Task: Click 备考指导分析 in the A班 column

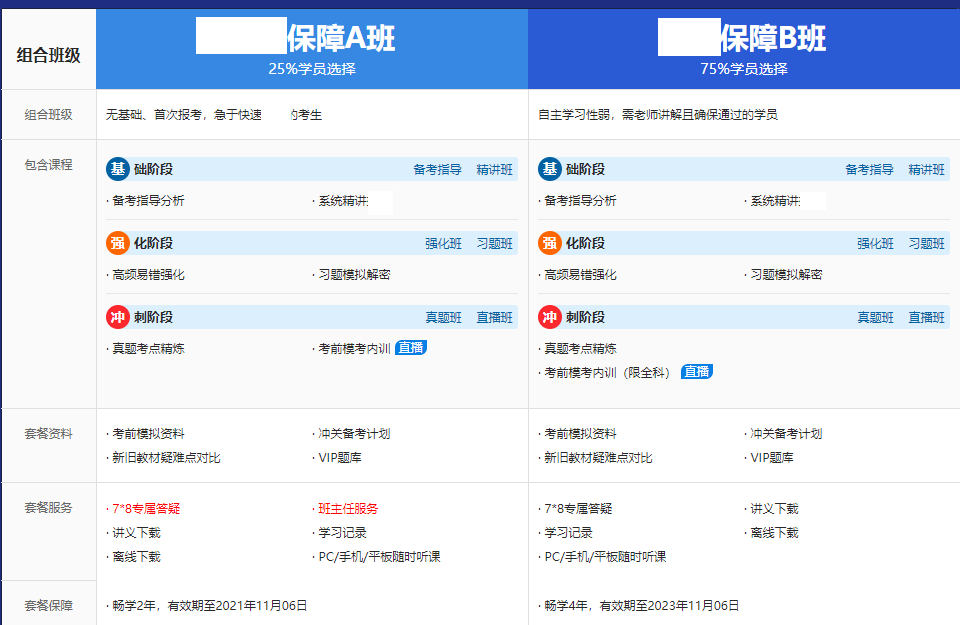Action: [148, 201]
